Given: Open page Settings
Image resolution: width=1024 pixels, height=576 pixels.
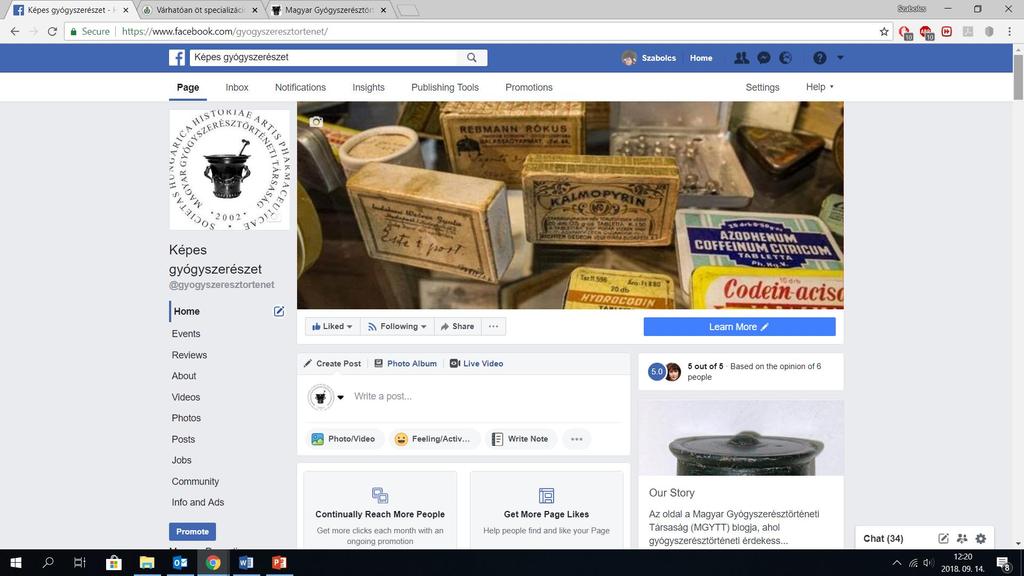Looking at the screenshot, I should tap(762, 88).
